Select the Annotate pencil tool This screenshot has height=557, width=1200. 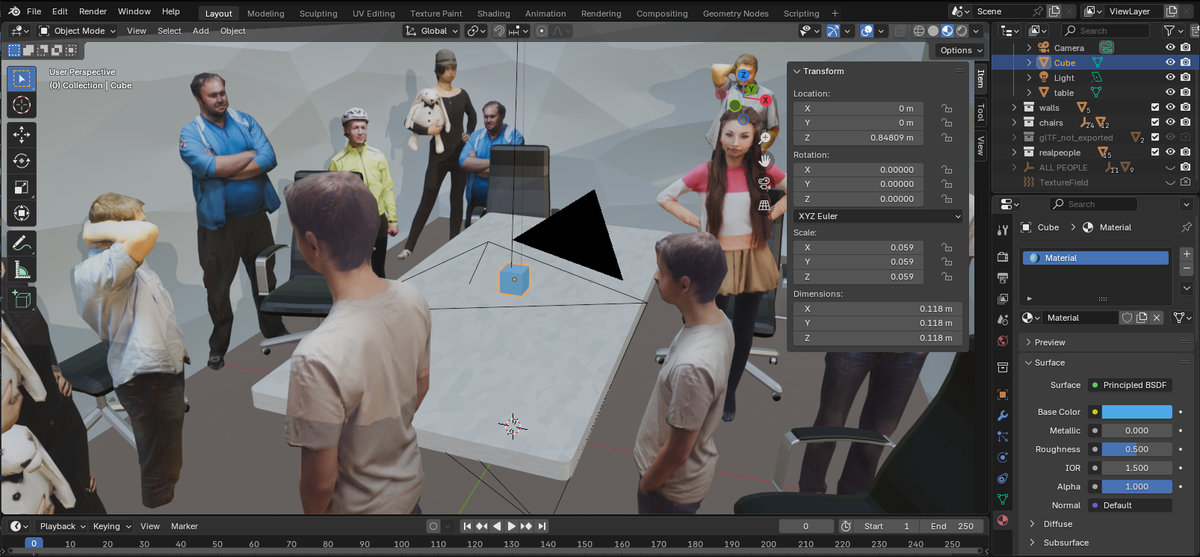tap(22, 243)
